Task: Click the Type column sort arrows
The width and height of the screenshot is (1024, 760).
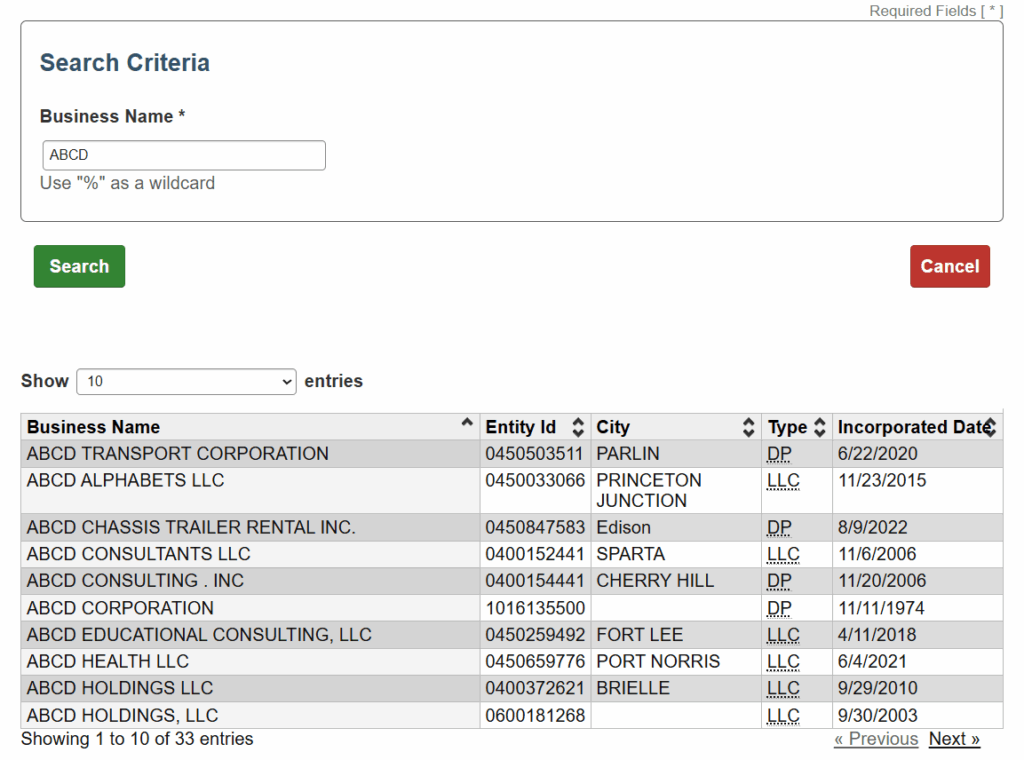Action: [x=820, y=428]
